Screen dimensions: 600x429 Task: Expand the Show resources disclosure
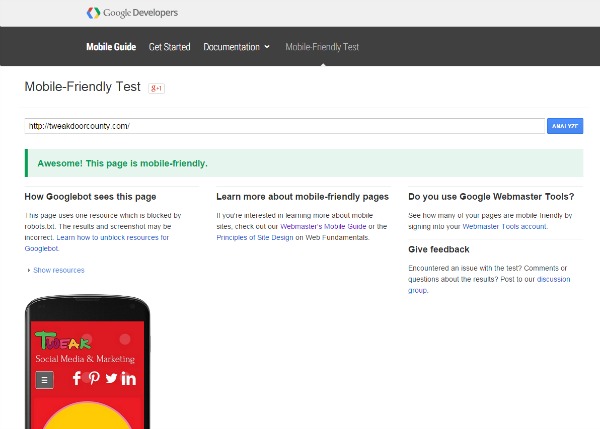[x=56, y=270]
